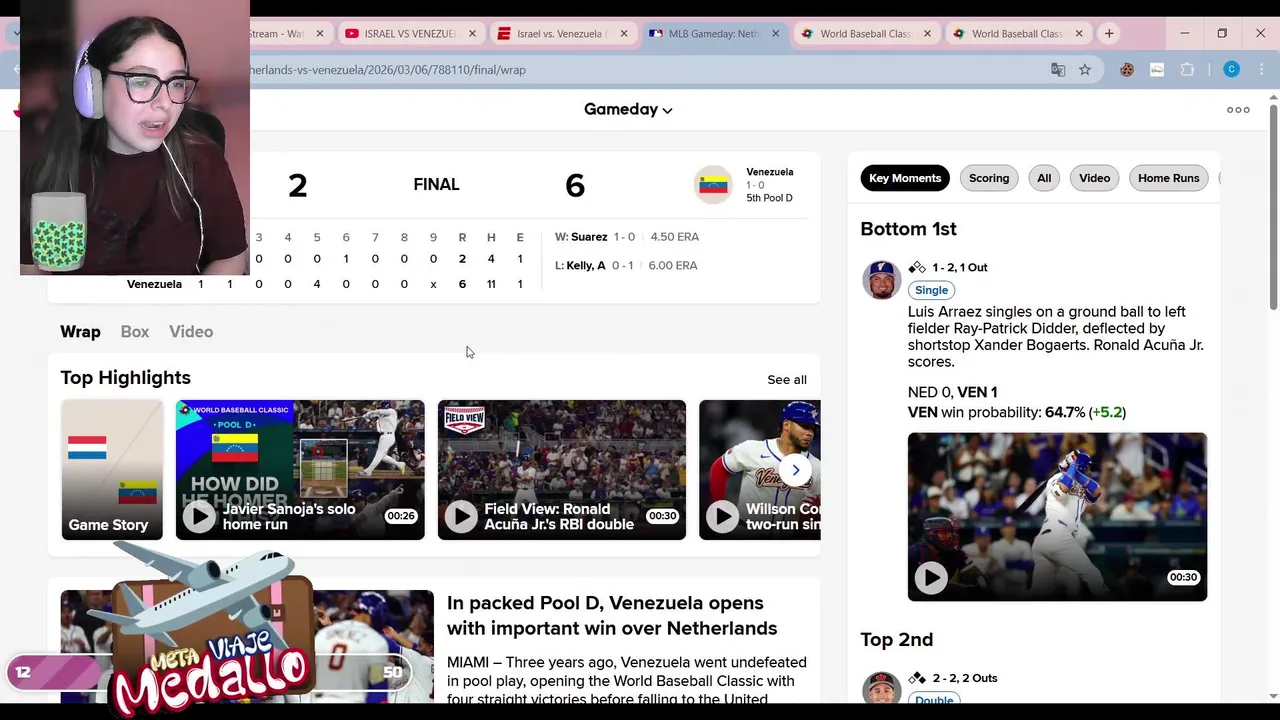Open the Gameday dropdown menu
Screen dimensions: 1280x720
point(628,109)
